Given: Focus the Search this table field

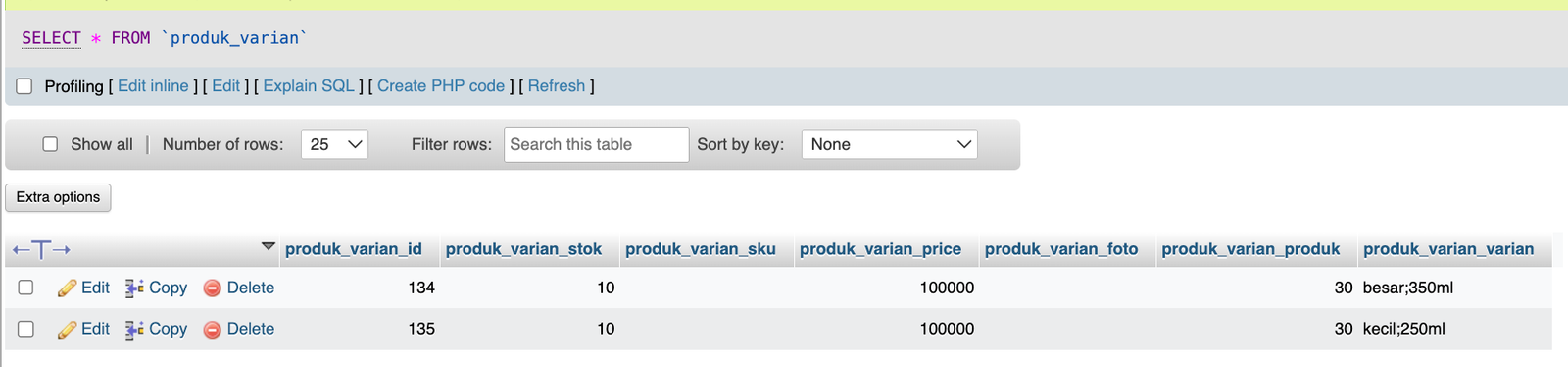Looking at the screenshot, I should (597, 144).
